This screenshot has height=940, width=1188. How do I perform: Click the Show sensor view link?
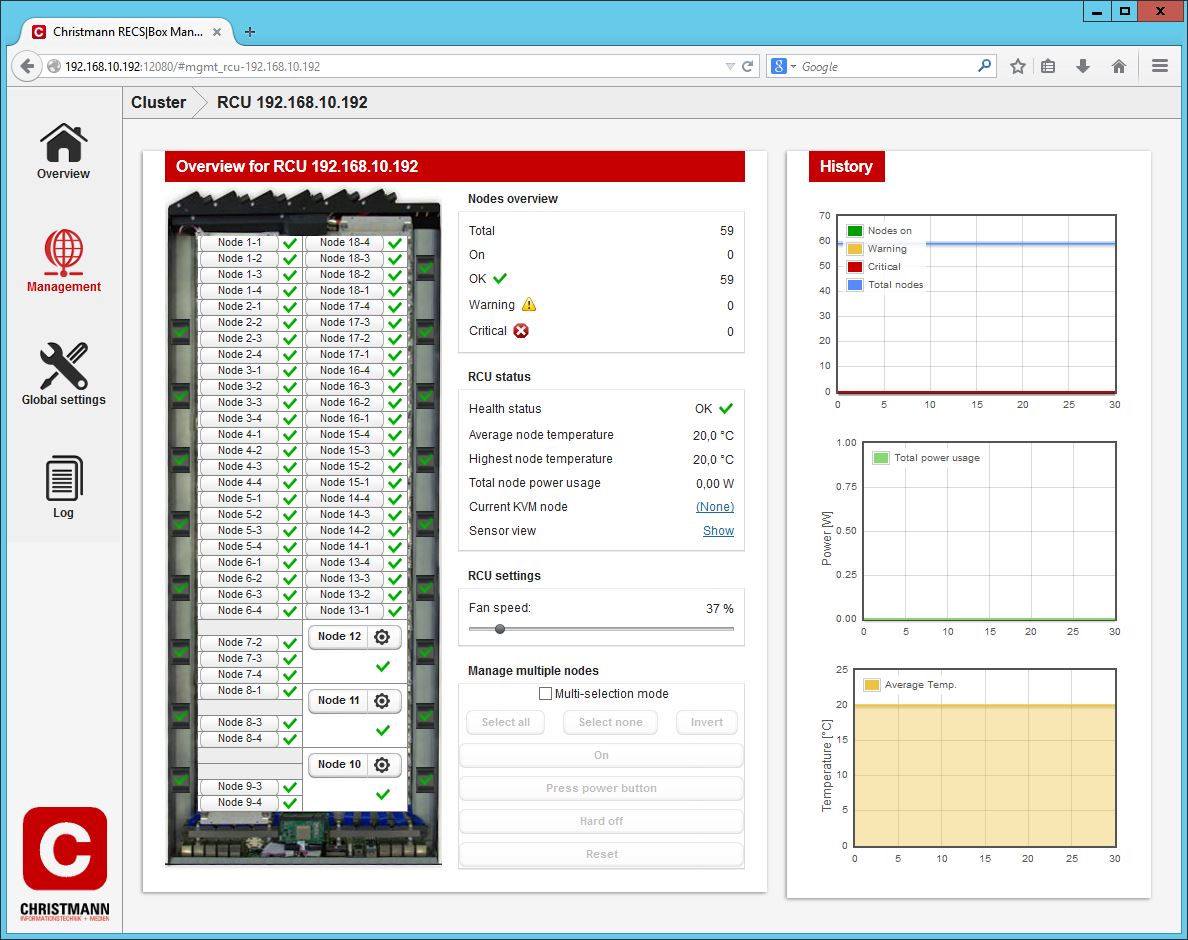pos(718,531)
